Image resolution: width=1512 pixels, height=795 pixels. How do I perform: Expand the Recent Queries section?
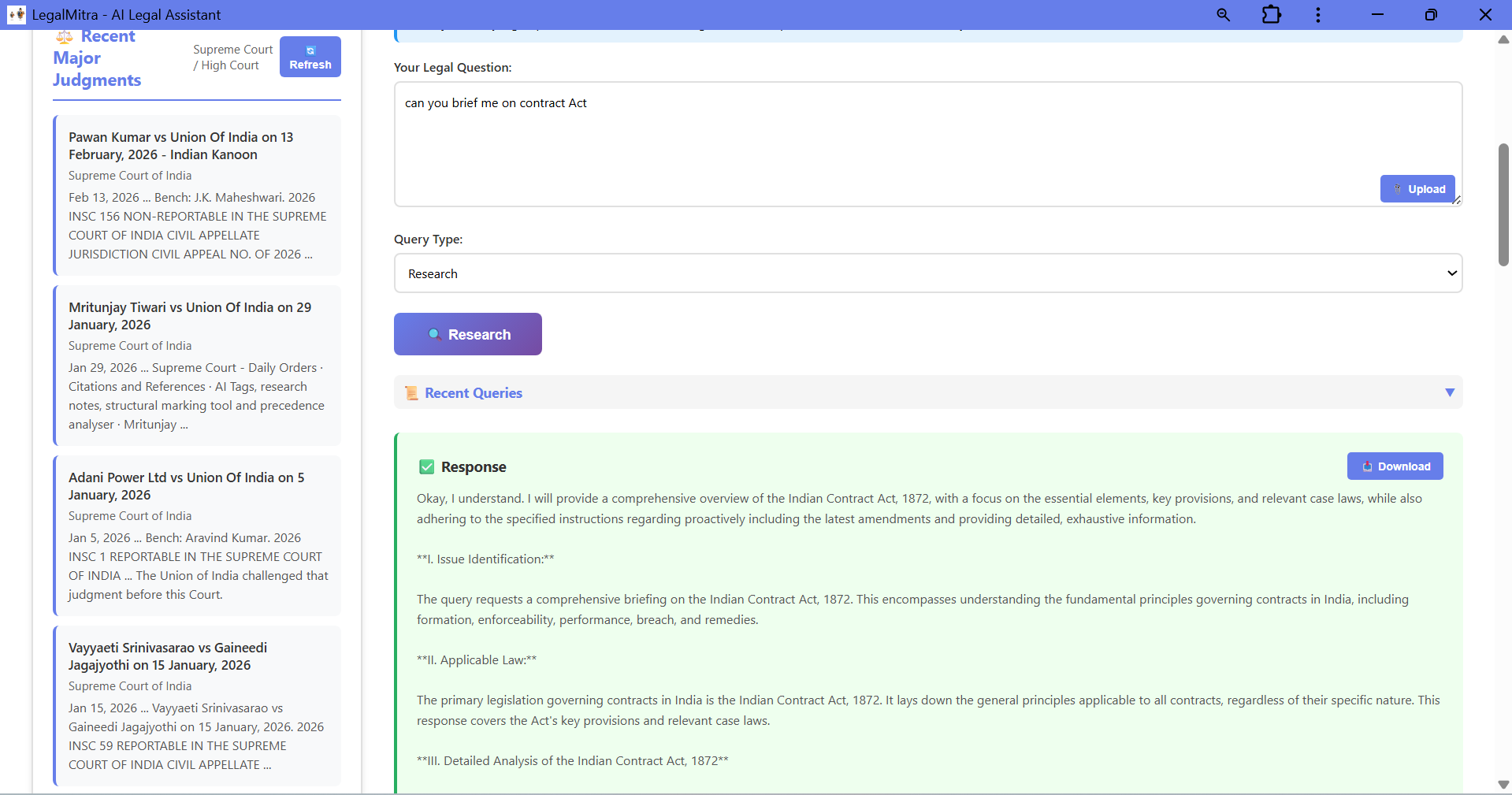click(474, 393)
